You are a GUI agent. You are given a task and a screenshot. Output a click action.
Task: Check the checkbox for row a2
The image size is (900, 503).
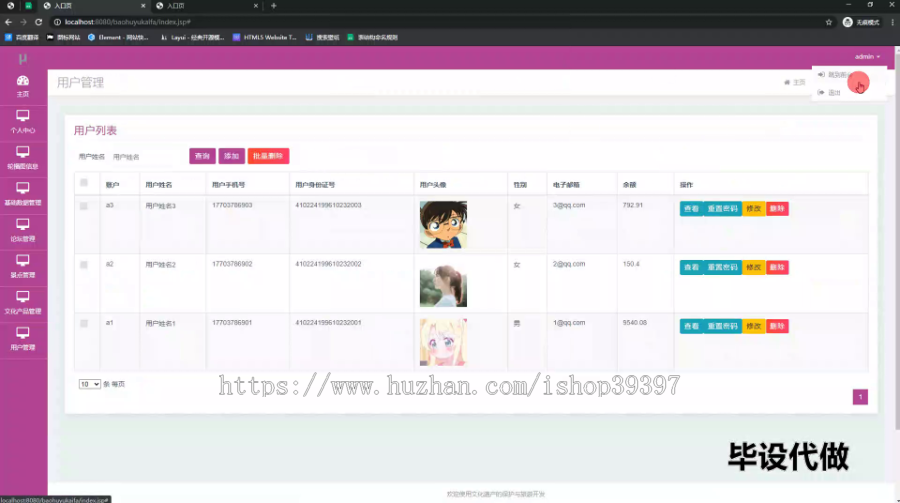(84, 265)
